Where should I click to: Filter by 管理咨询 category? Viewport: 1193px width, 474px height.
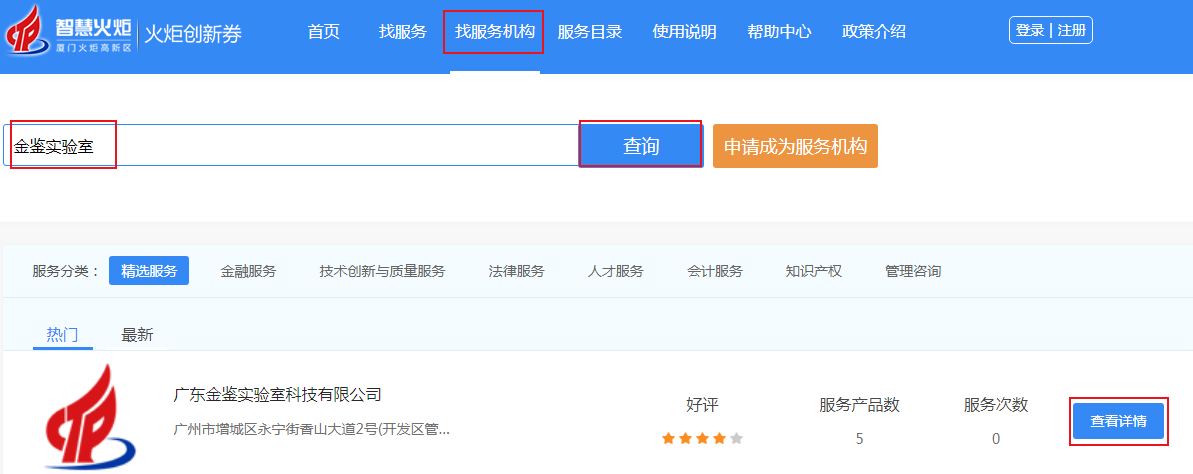tap(913, 271)
